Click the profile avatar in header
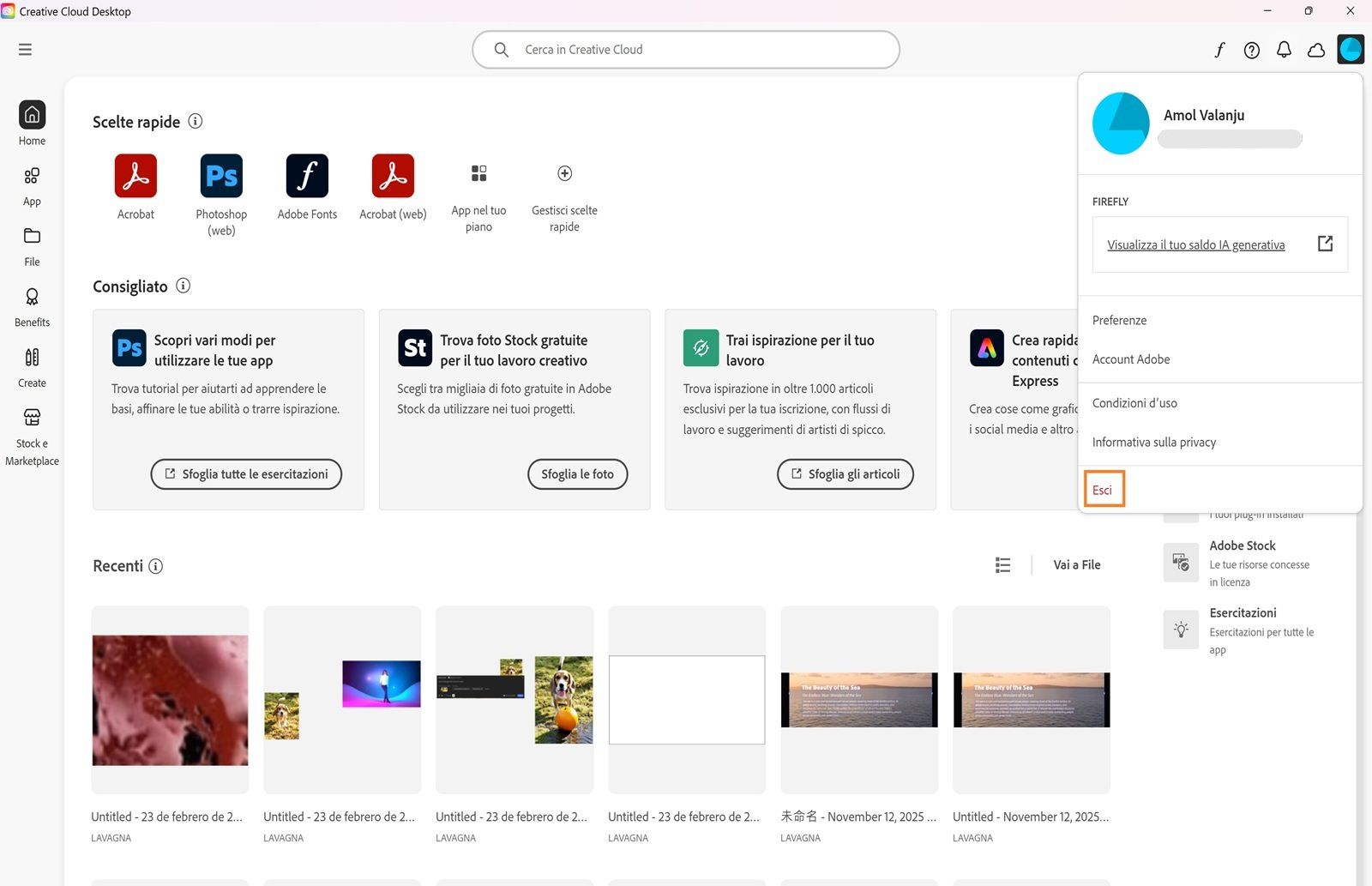This screenshot has height=886, width=1372. click(x=1351, y=50)
